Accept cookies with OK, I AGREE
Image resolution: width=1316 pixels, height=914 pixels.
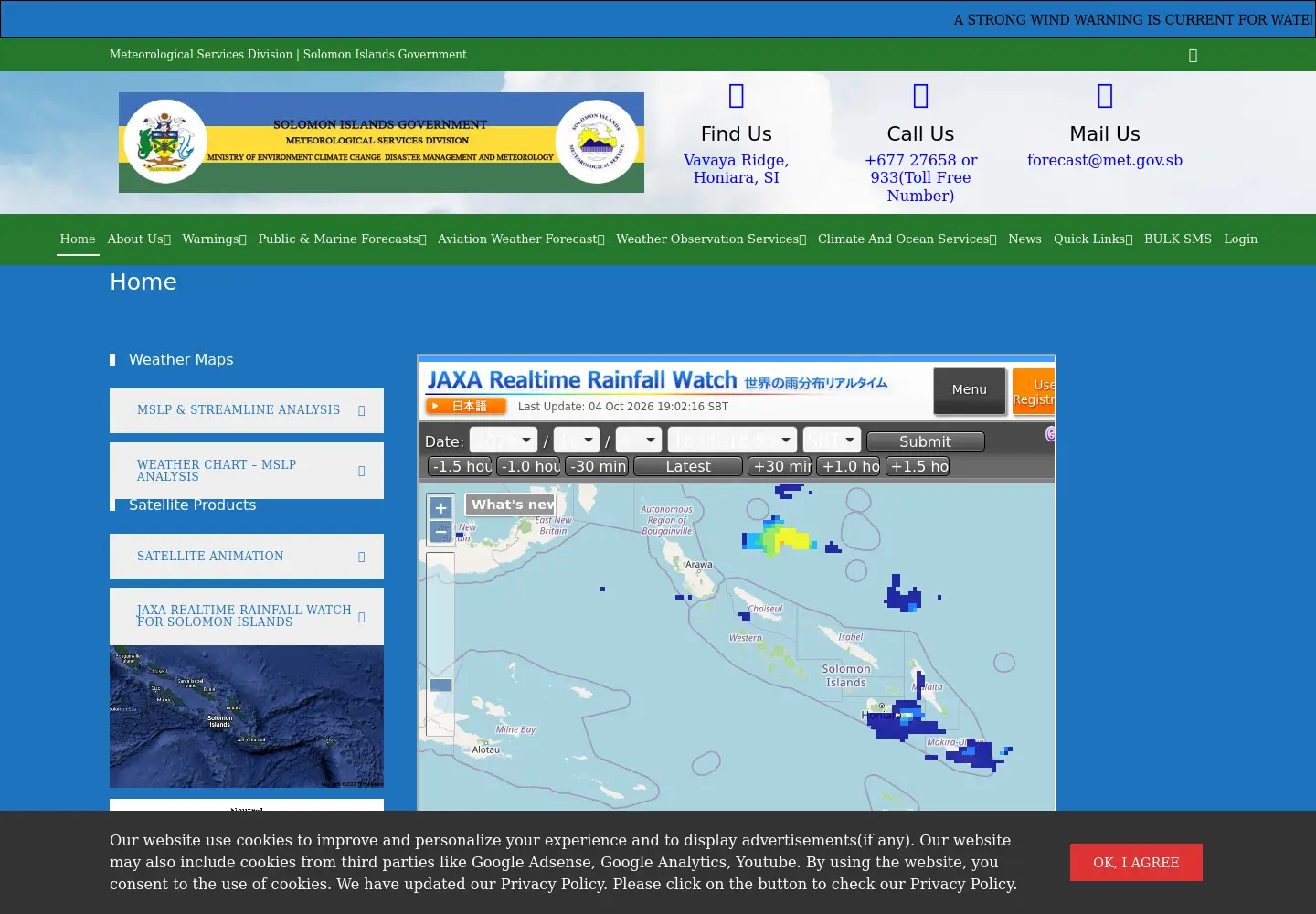pyautogui.click(x=1136, y=862)
